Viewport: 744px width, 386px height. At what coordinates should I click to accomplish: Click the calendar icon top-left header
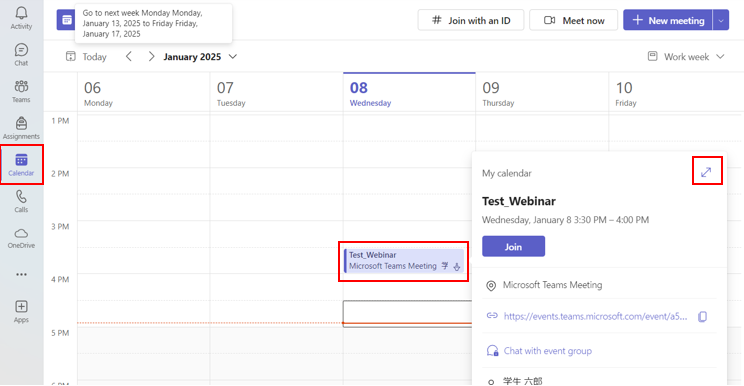coord(66,20)
